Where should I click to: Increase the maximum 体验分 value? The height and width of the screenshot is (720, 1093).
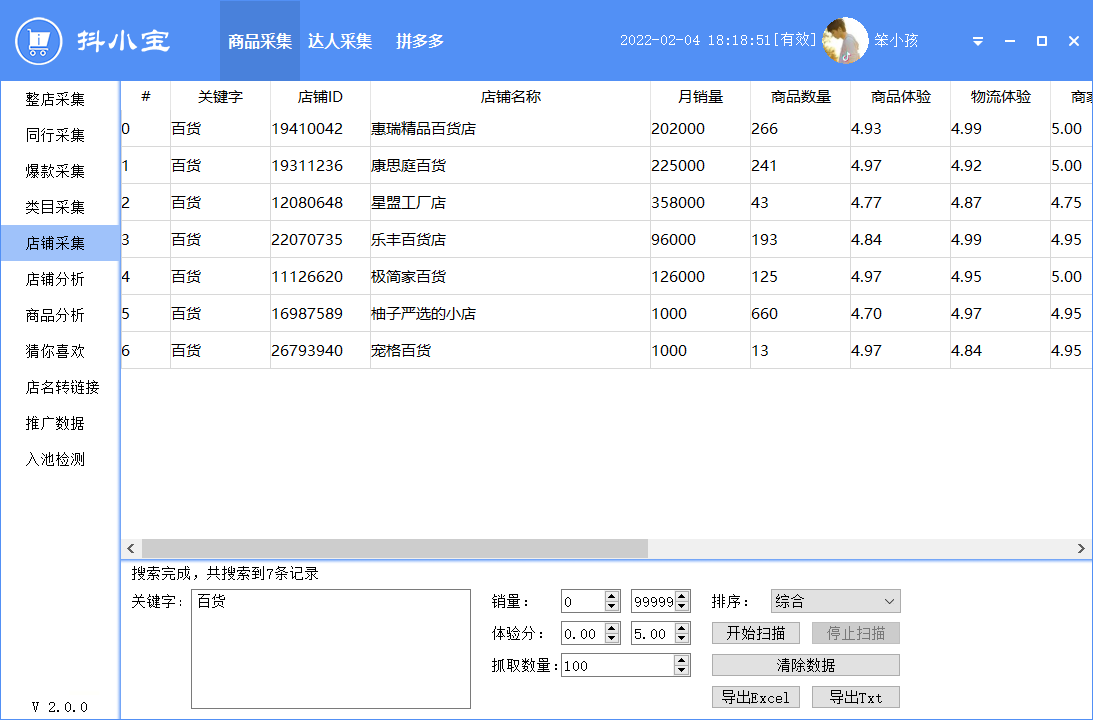pos(682,628)
